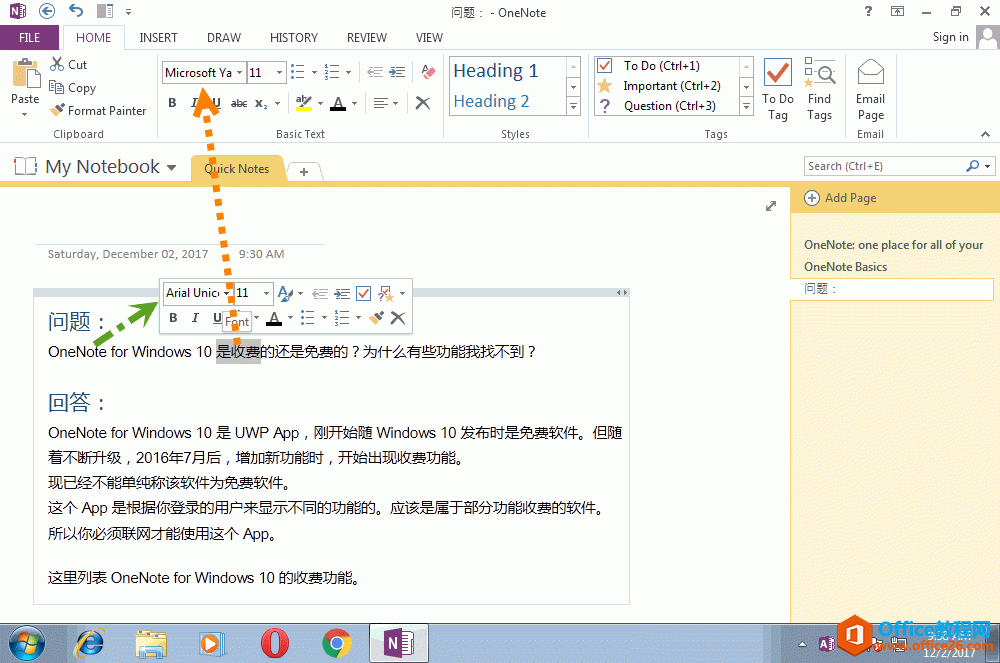Viewport: 1000px width, 663px height.
Task: Select the Quick Notes section tab
Action: click(x=236, y=169)
